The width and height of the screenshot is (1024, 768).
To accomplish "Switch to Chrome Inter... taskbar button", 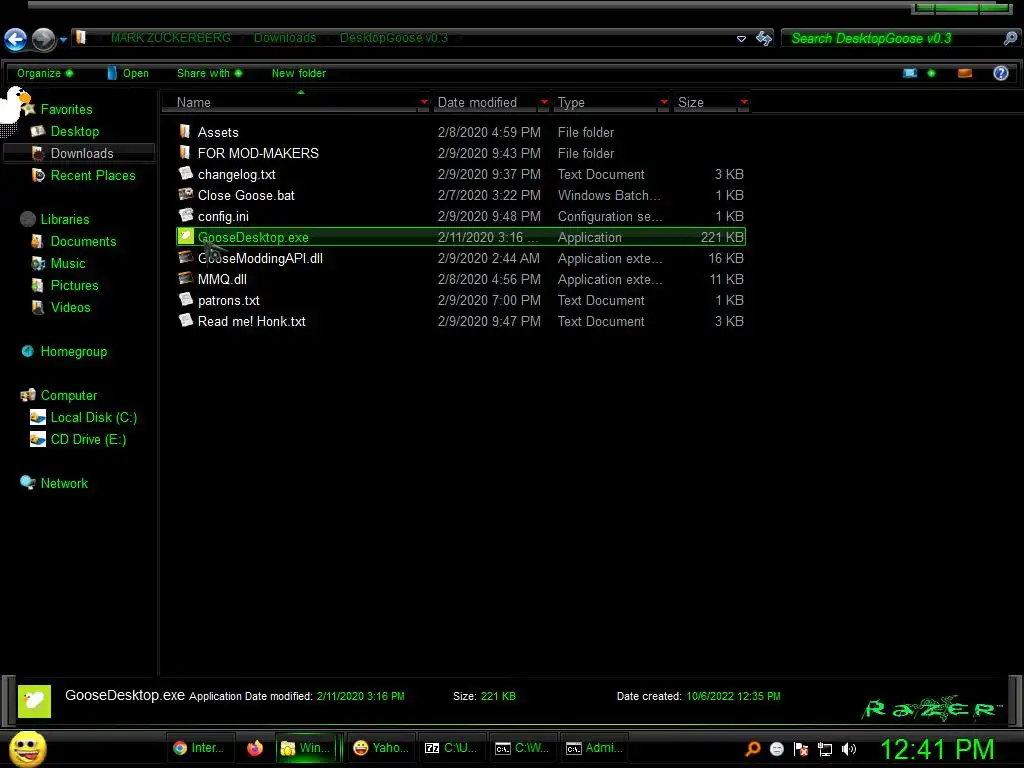I will click(x=199, y=748).
